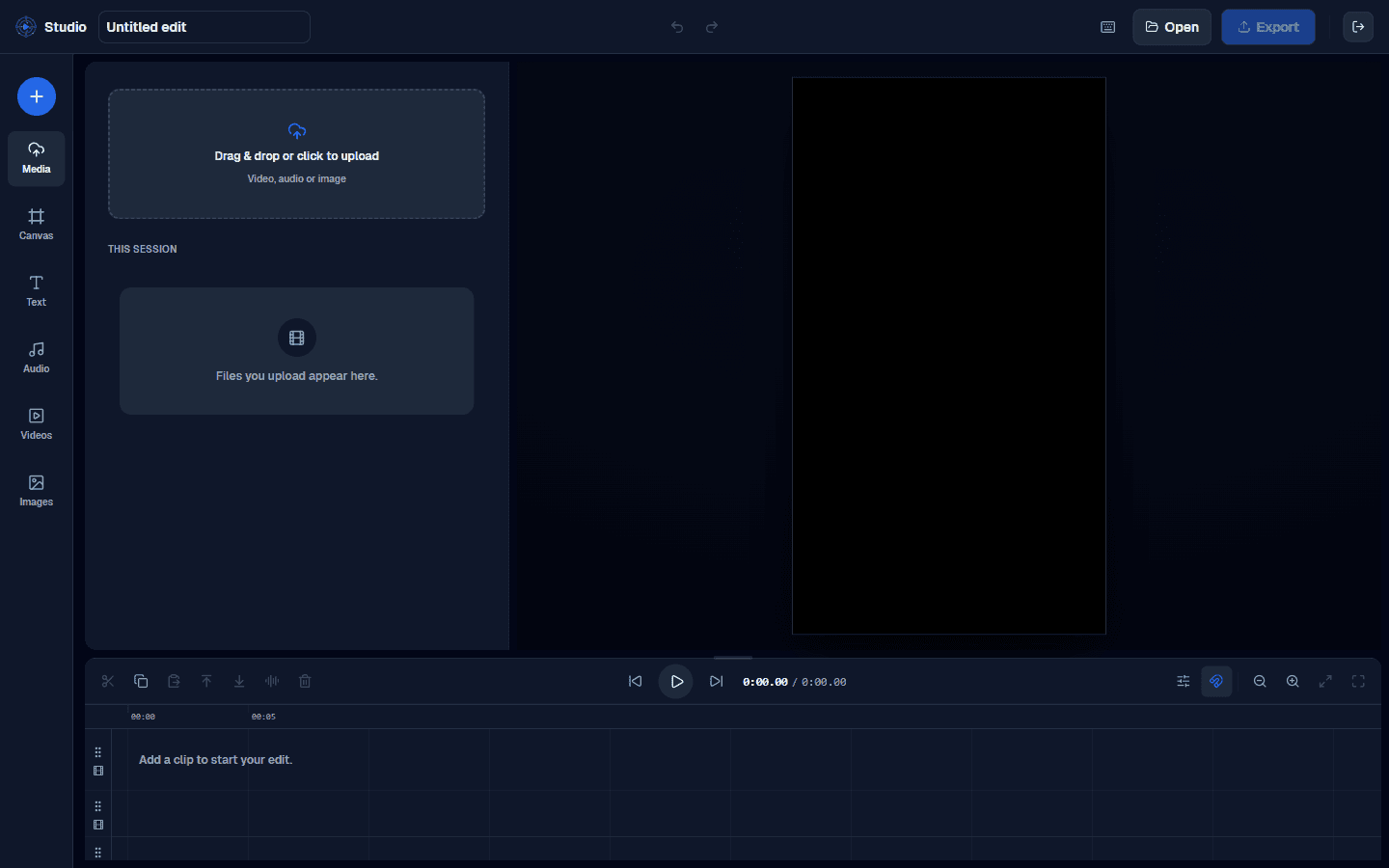Delete clip with the trash icon
This screenshot has height=868, width=1389.
(305, 681)
